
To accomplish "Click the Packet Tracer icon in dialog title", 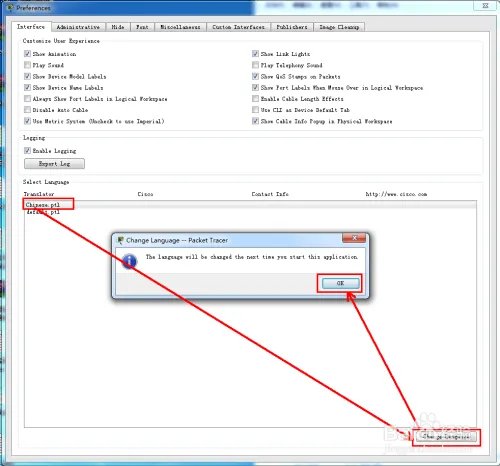I will (x=120, y=240).
